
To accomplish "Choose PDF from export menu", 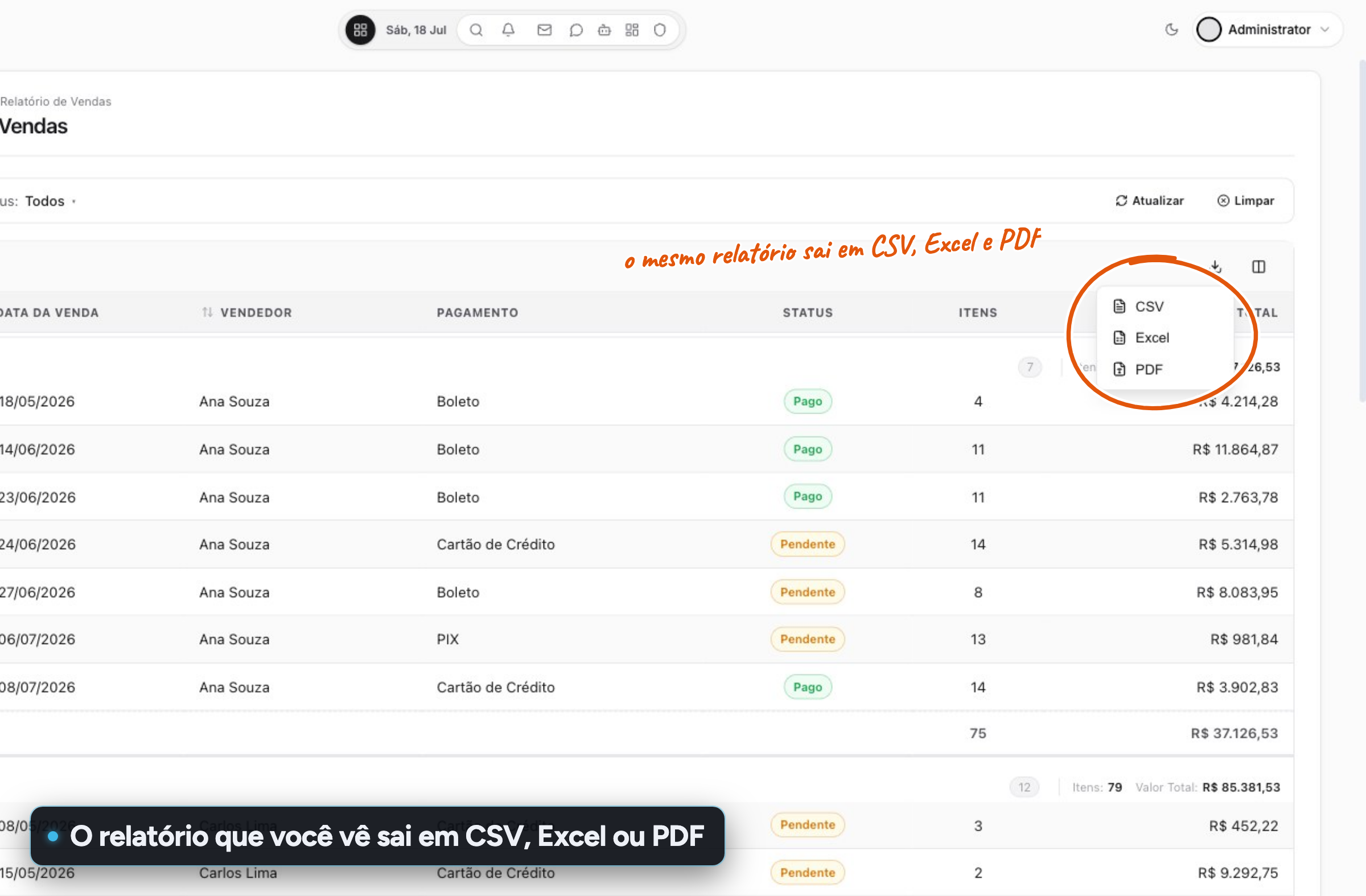I will [x=1165, y=369].
